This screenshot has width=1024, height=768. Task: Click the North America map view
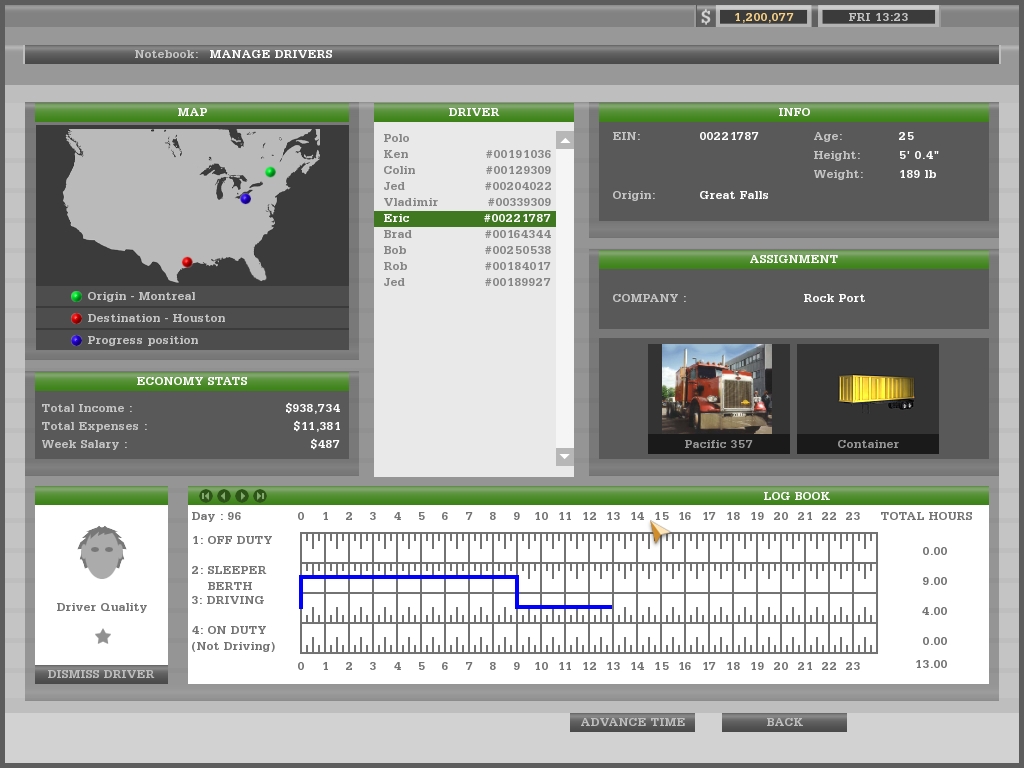pyautogui.click(x=192, y=205)
